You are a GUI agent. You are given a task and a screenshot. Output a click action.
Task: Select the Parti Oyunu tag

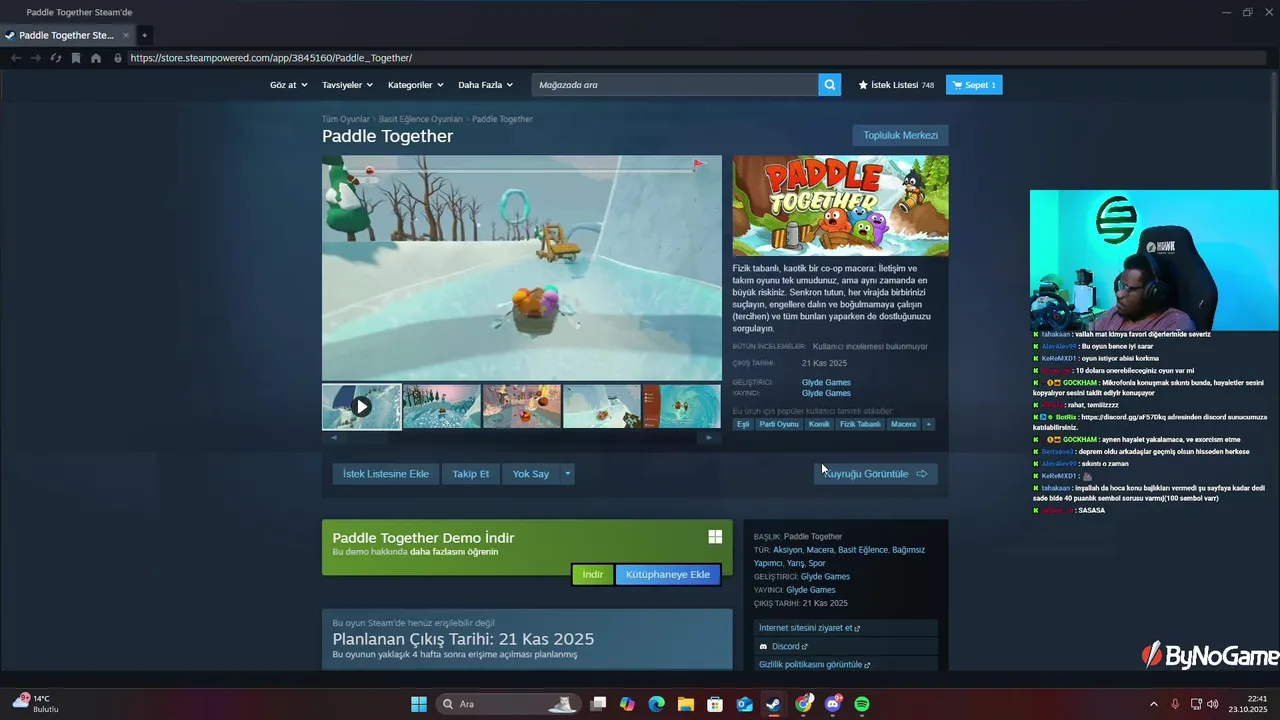pos(779,424)
